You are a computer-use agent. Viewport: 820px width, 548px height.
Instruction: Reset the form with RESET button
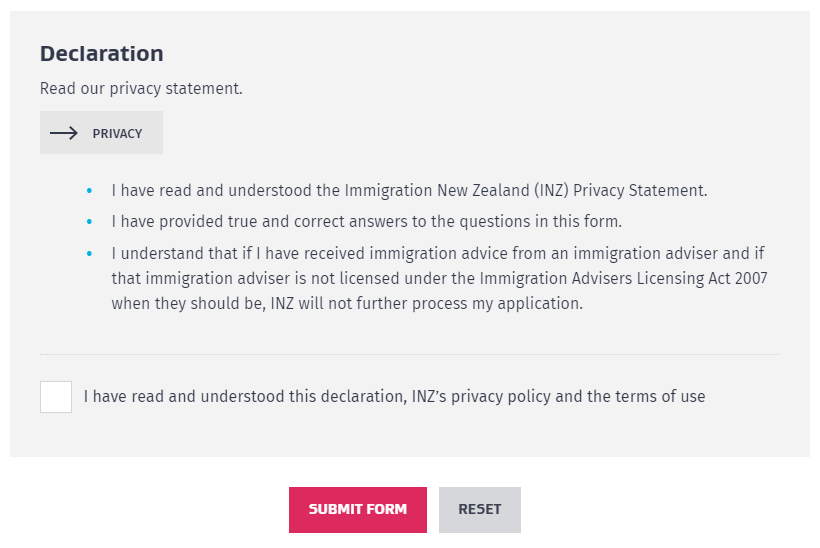(x=479, y=509)
